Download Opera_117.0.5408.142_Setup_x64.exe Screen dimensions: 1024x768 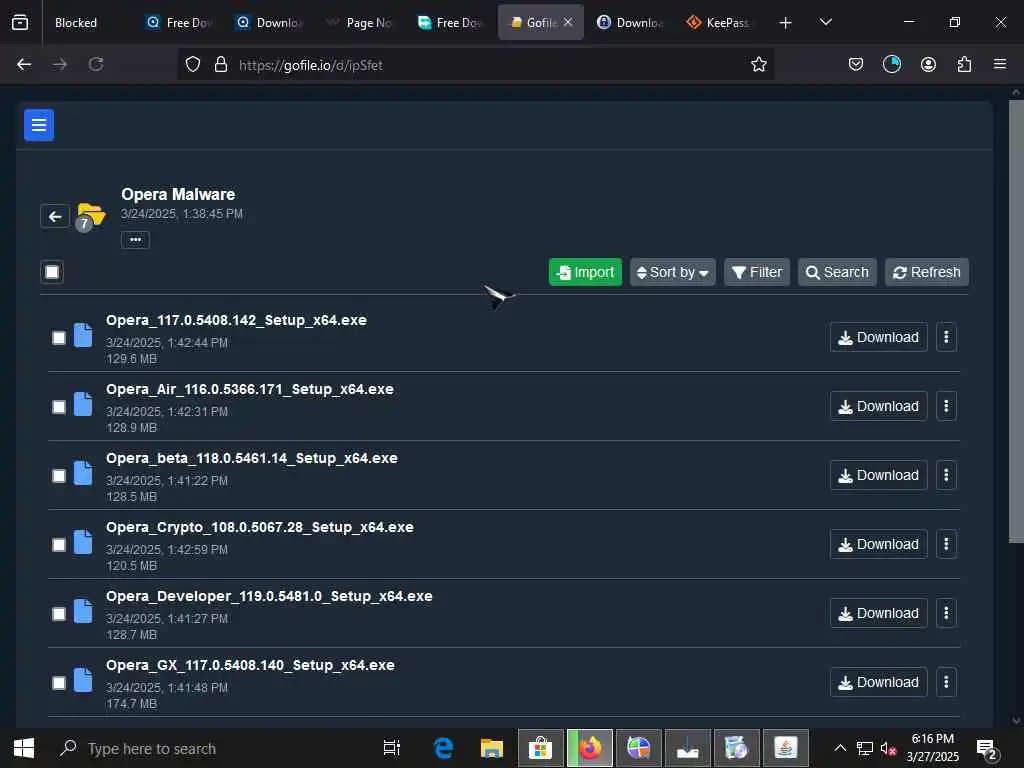coord(878,337)
